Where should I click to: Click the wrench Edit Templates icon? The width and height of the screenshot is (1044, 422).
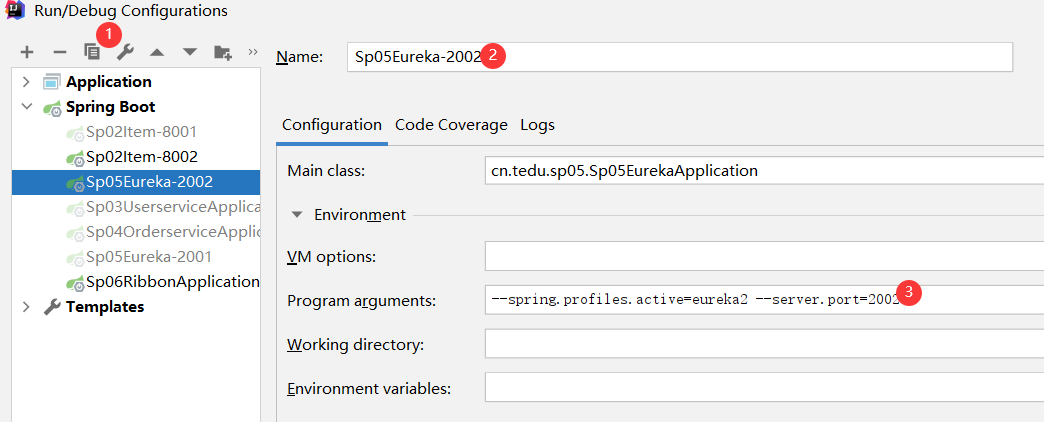[x=125, y=52]
